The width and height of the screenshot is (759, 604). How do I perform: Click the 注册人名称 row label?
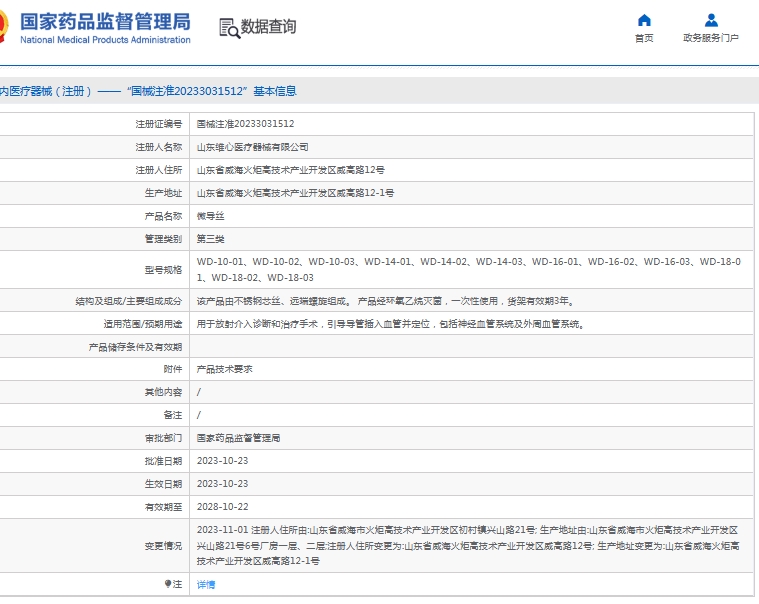(159, 147)
